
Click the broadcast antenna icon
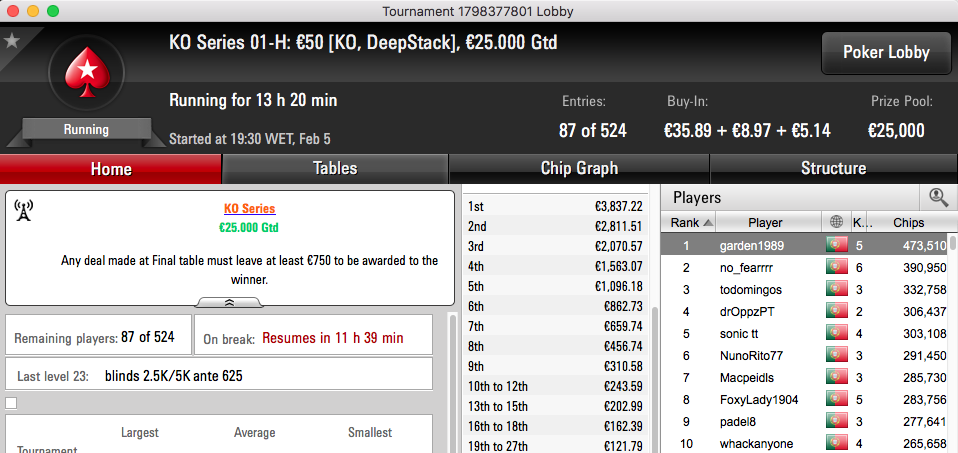coord(23,211)
